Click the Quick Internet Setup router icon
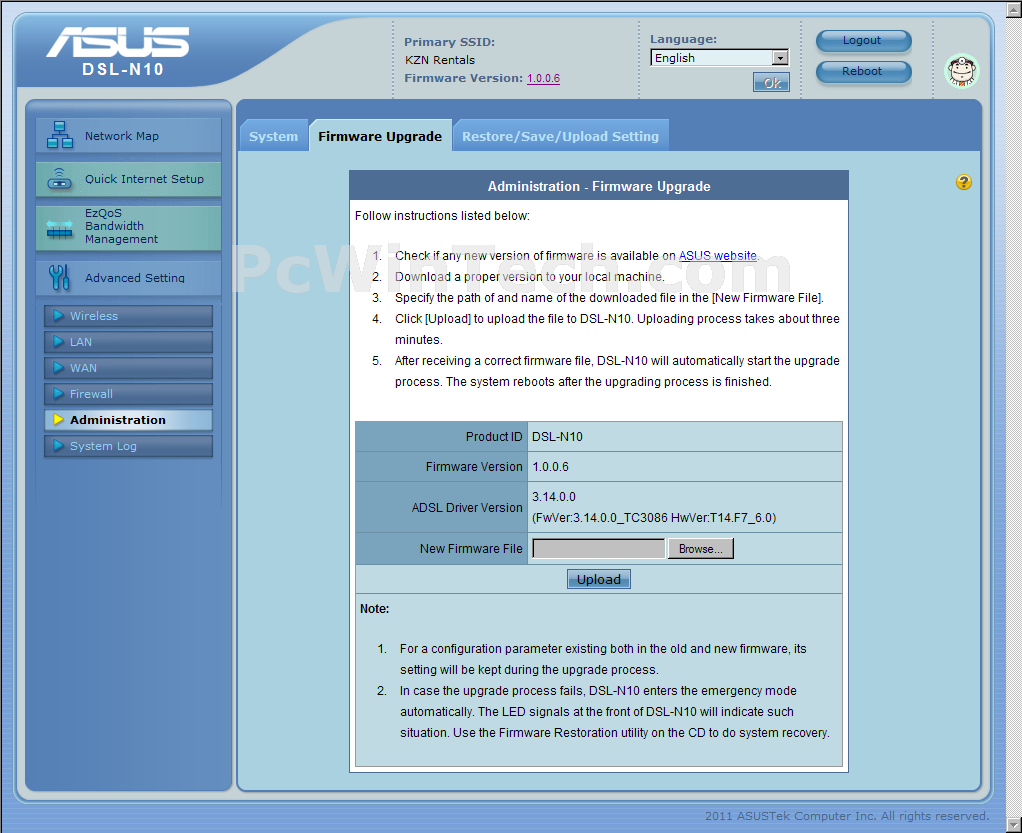Viewport: 1022px width, 833px height. point(60,179)
